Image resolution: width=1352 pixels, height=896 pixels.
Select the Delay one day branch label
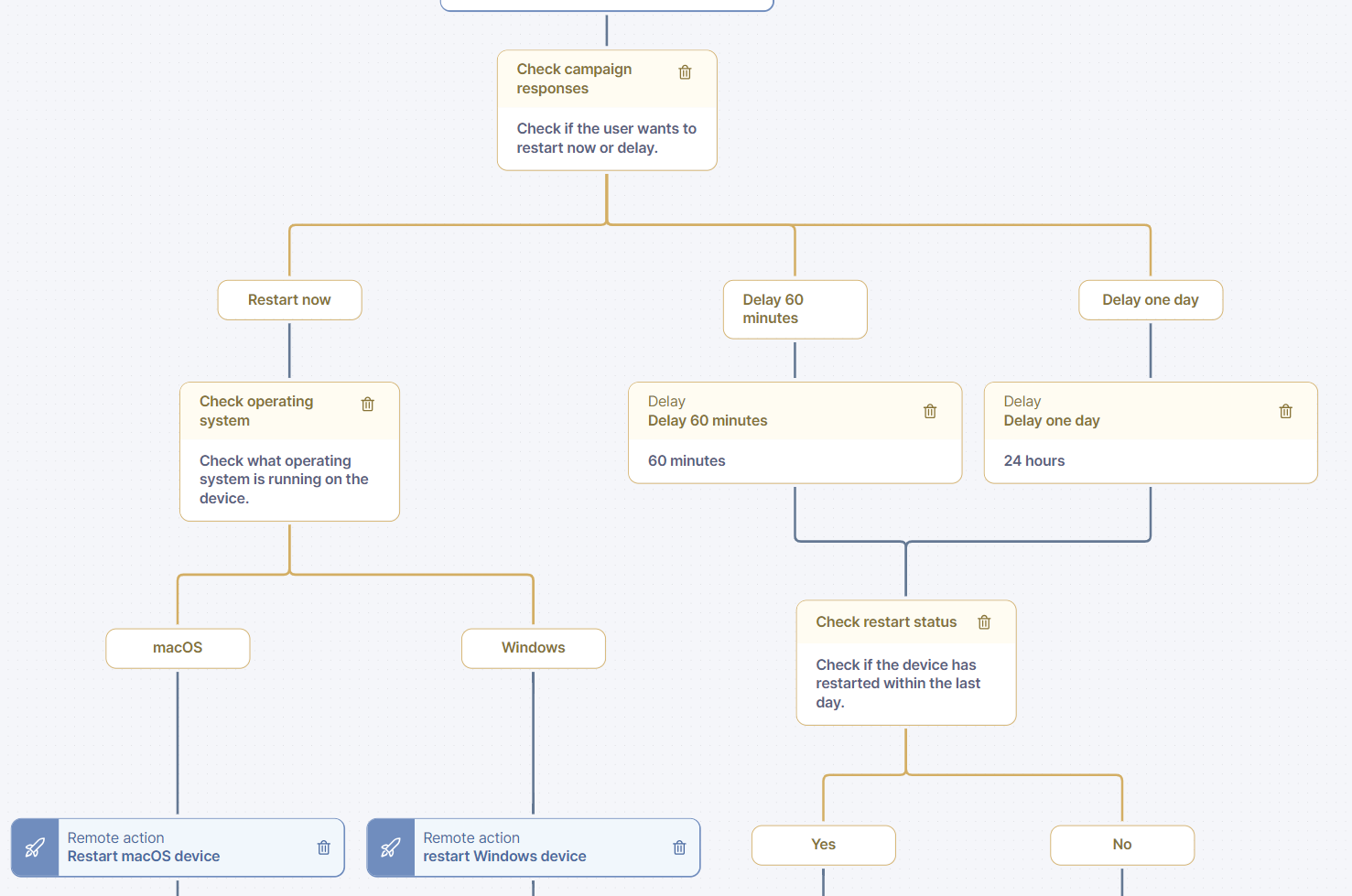pyautogui.click(x=1150, y=300)
